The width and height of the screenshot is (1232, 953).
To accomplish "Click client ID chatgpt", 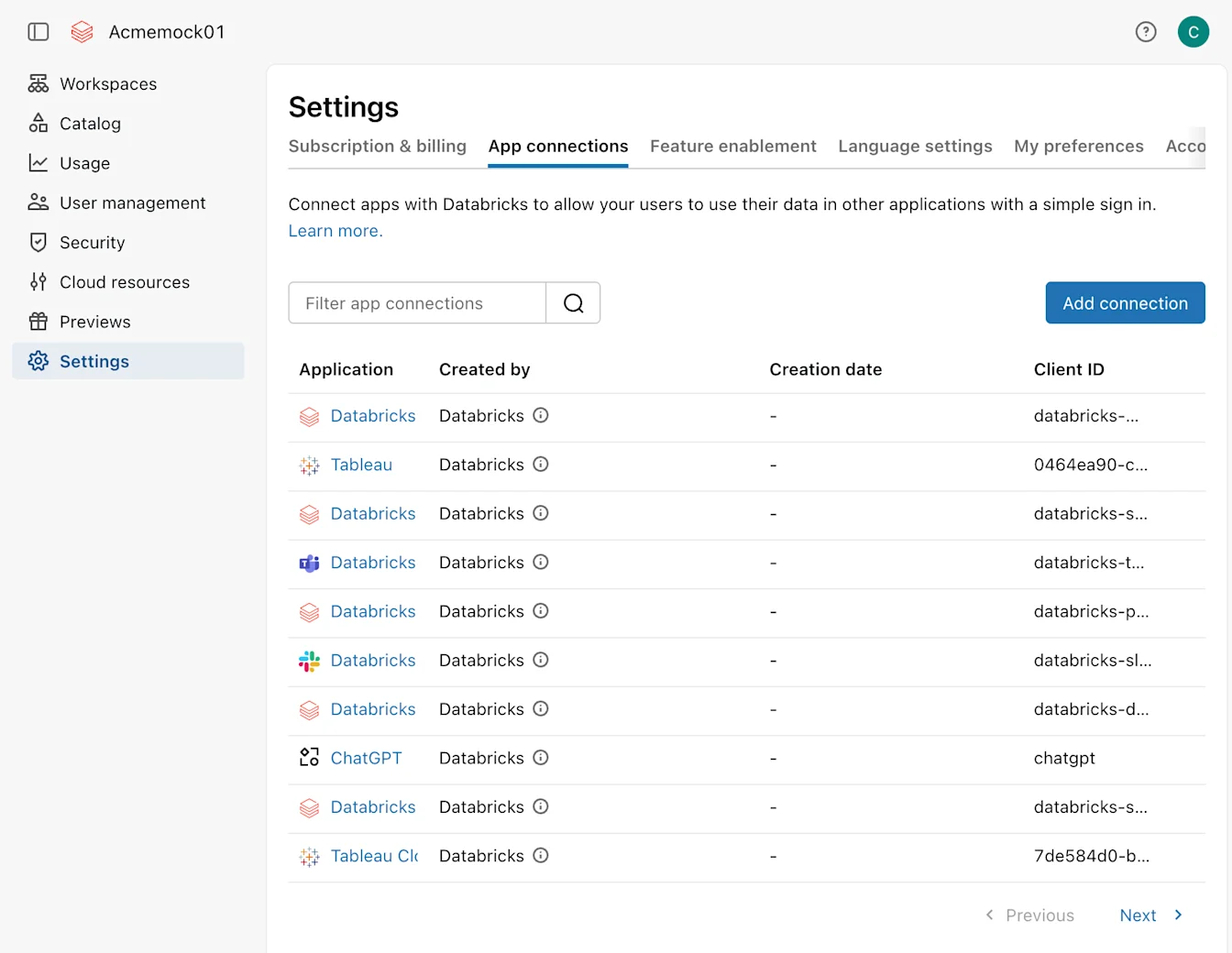I will coord(1064,758).
